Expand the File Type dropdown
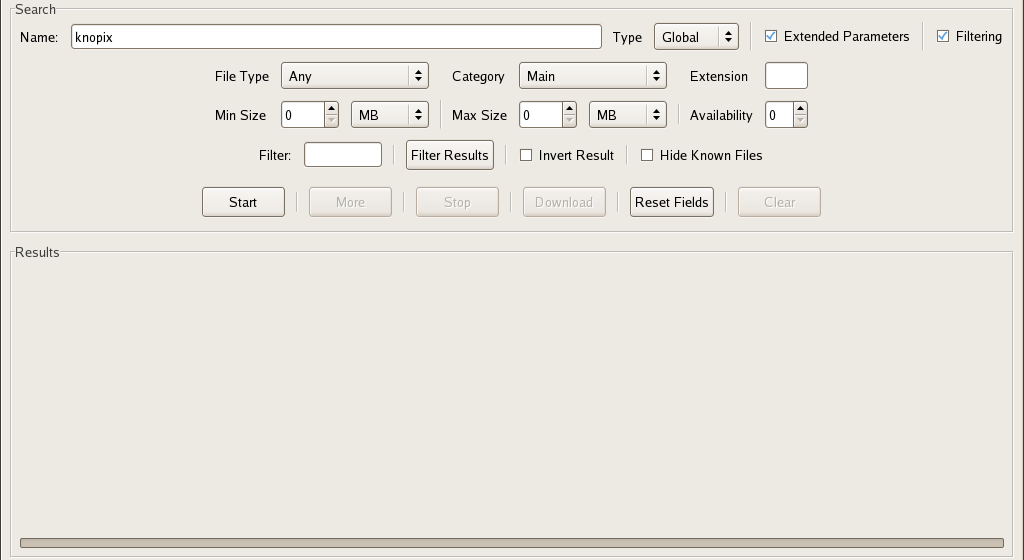This screenshot has height=560, width=1024. [354, 76]
